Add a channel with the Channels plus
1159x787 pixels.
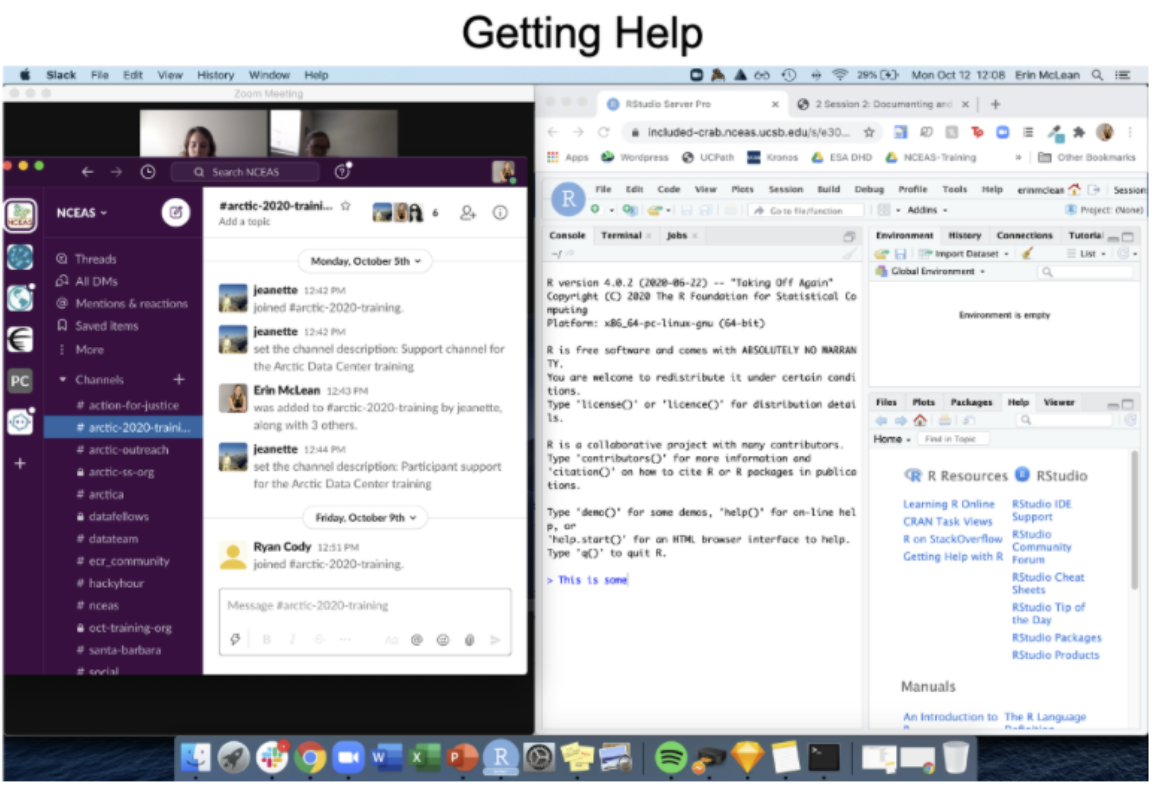pos(179,380)
